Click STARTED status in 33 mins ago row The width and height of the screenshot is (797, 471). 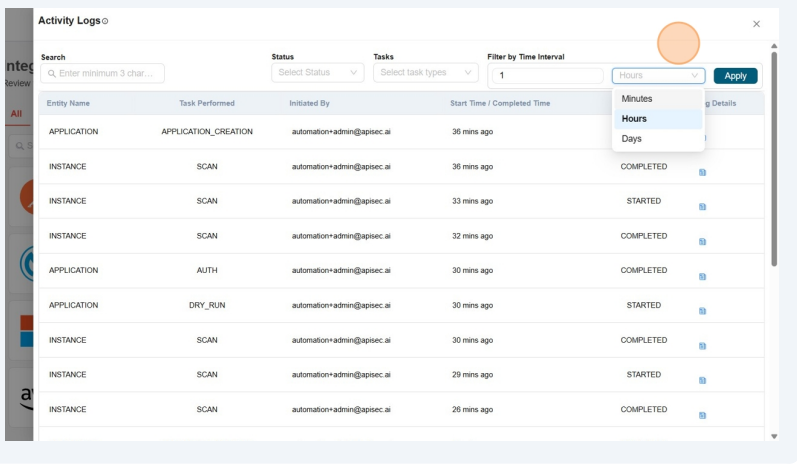[x=643, y=201]
